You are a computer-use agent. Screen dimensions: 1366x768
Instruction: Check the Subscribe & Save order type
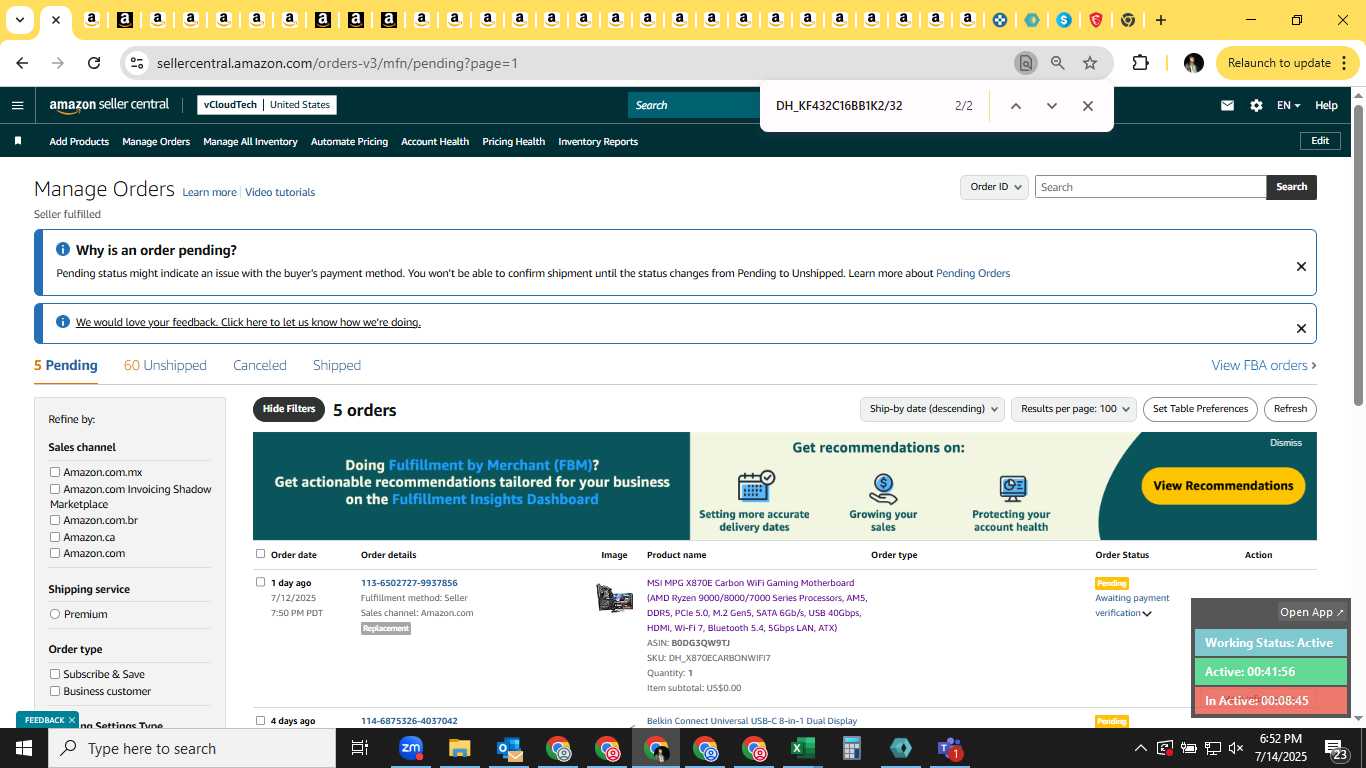pyautogui.click(x=55, y=674)
